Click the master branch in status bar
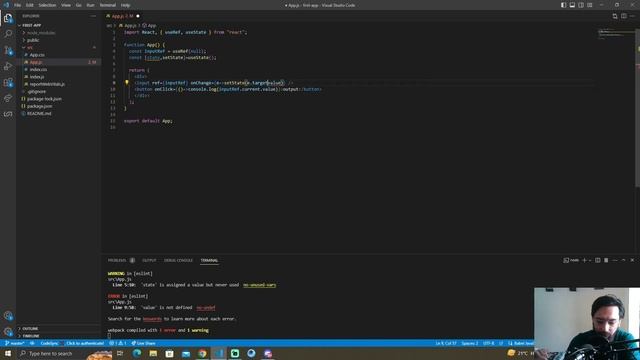 (14, 343)
